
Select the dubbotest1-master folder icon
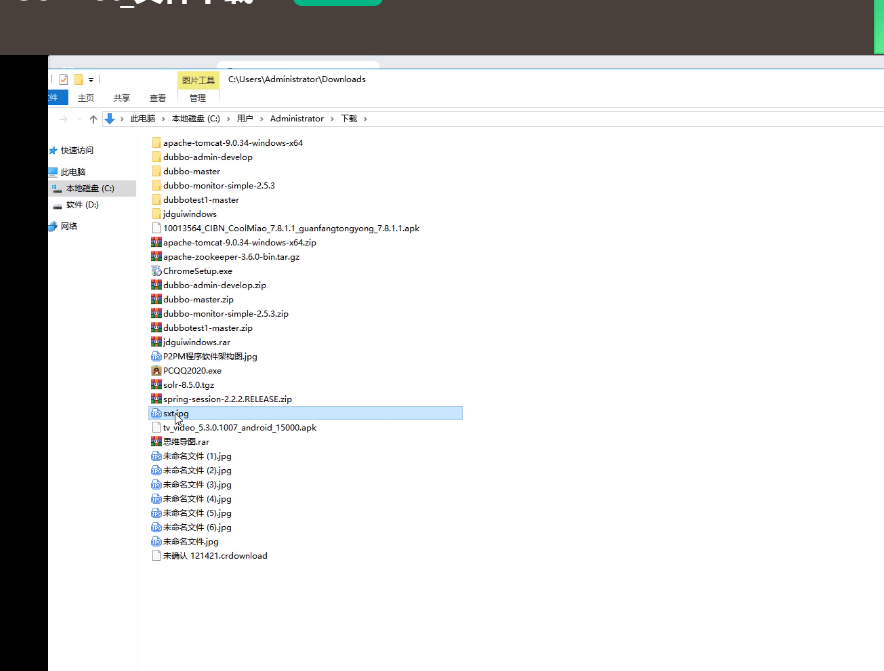coord(156,200)
